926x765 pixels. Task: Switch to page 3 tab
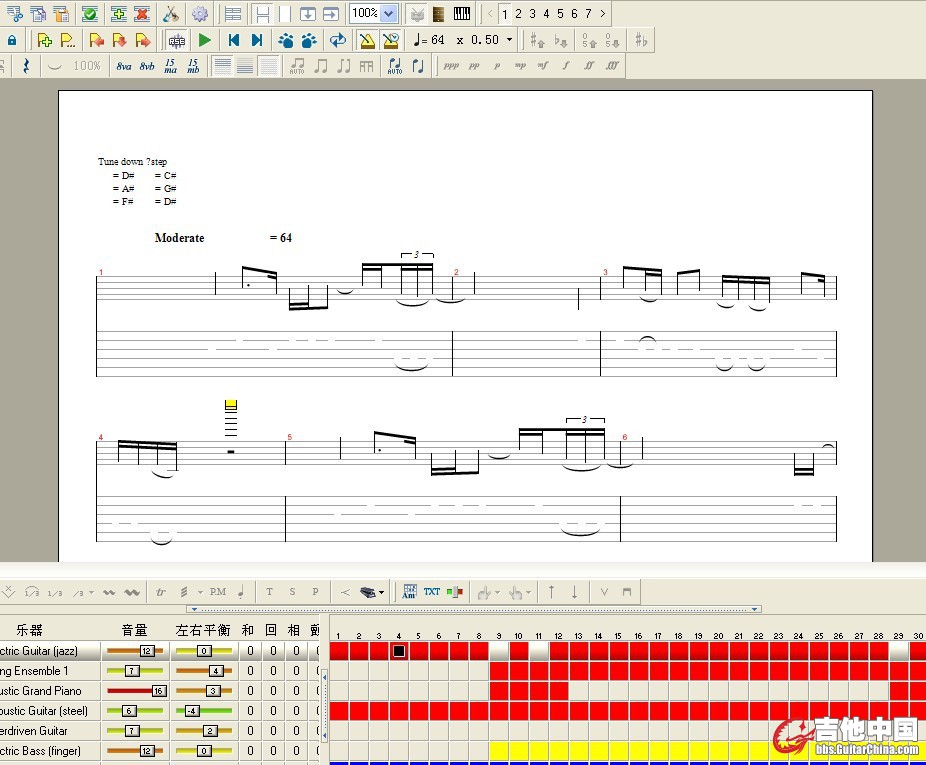(532, 14)
